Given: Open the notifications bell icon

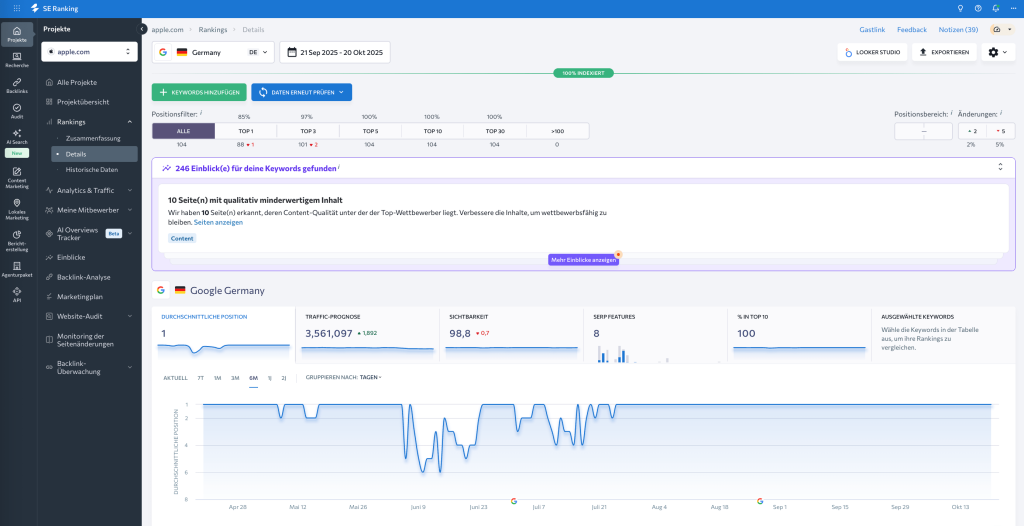Looking at the screenshot, I should tap(996, 8).
